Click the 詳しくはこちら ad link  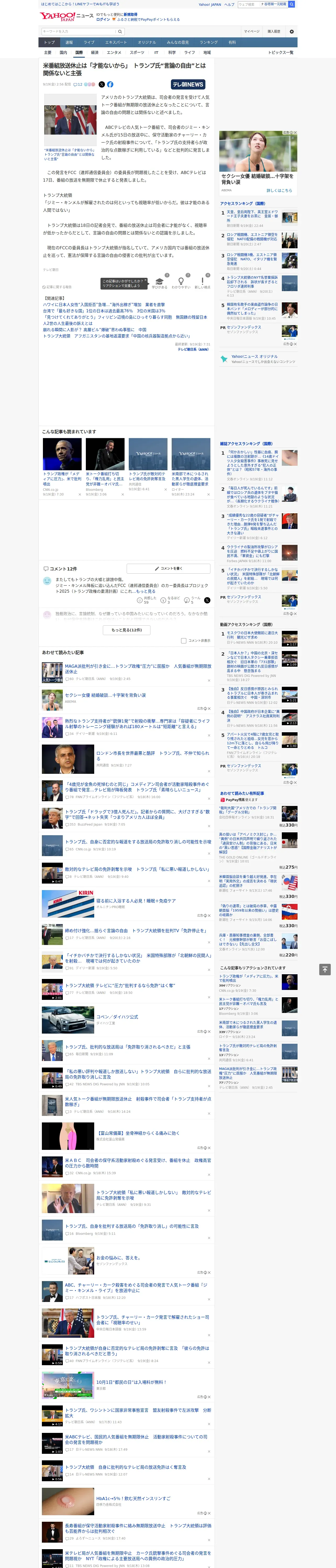pyautogui.click(x=279, y=191)
